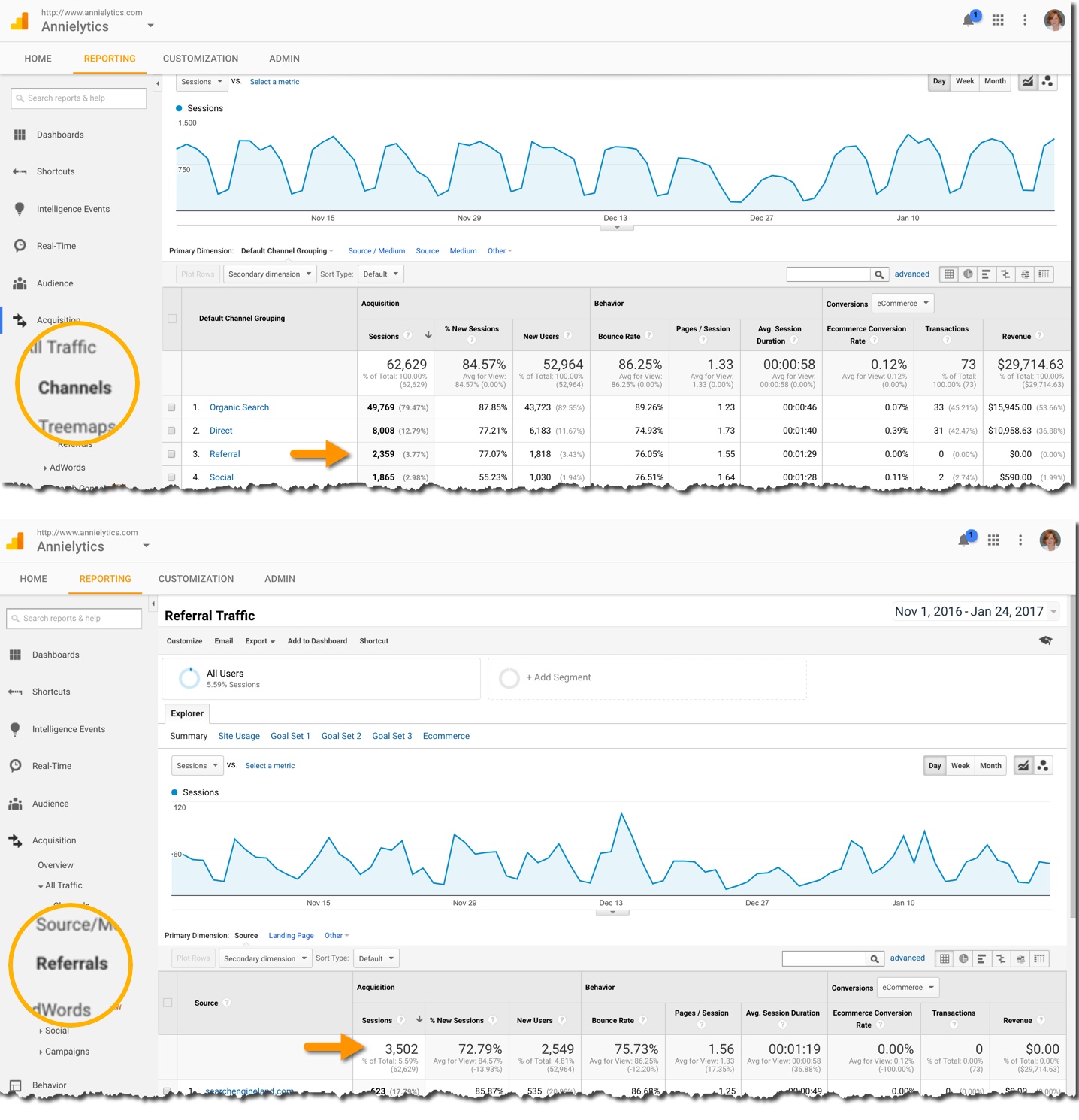
Task: Switch to the Site Usage tab
Action: click(239, 736)
